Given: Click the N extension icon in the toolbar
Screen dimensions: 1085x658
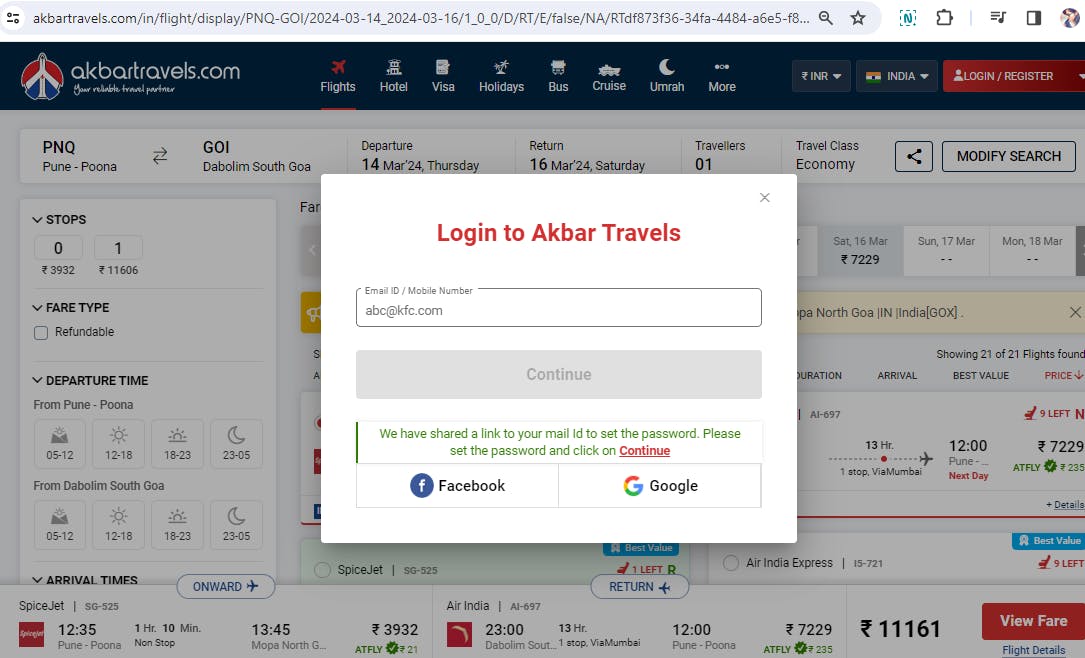Looking at the screenshot, I should click(x=908, y=18).
